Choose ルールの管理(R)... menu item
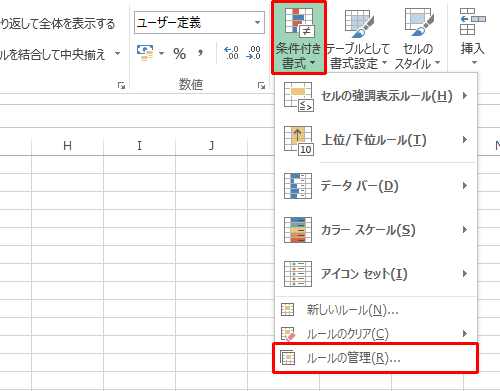Viewport: 500px width, 391px height. [376, 358]
